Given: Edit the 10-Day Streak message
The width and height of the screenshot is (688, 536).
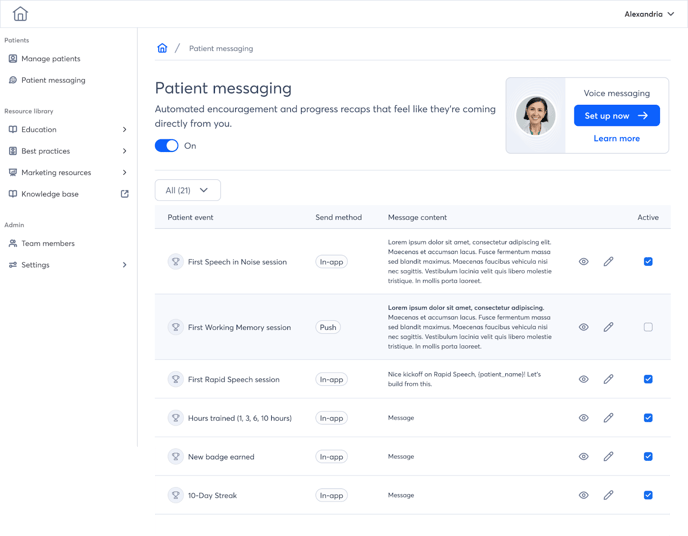Looking at the screenshot, I should click(608, 495).
